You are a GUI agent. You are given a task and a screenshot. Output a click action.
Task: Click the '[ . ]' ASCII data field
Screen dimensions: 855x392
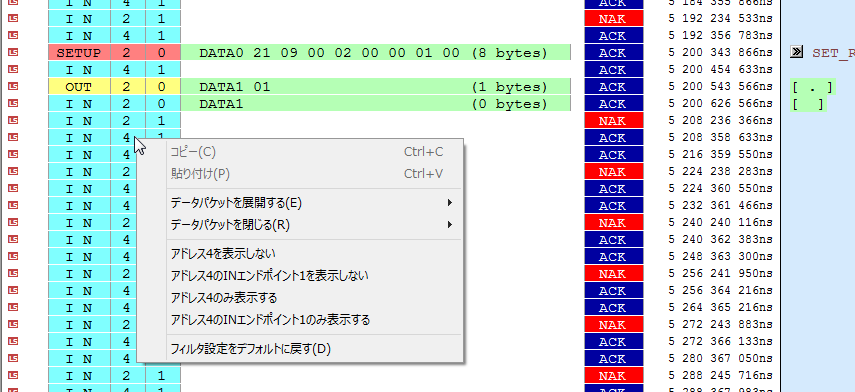813,87
